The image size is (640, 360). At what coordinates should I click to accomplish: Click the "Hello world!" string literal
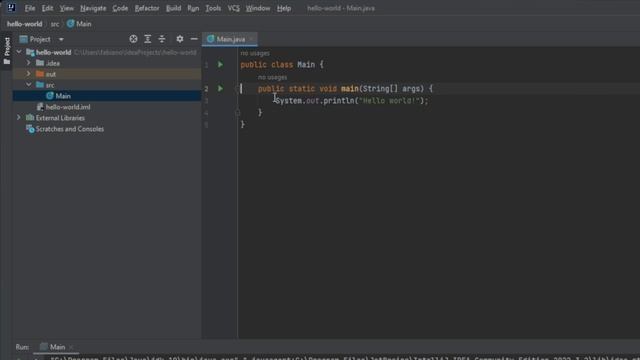point(389,101)
